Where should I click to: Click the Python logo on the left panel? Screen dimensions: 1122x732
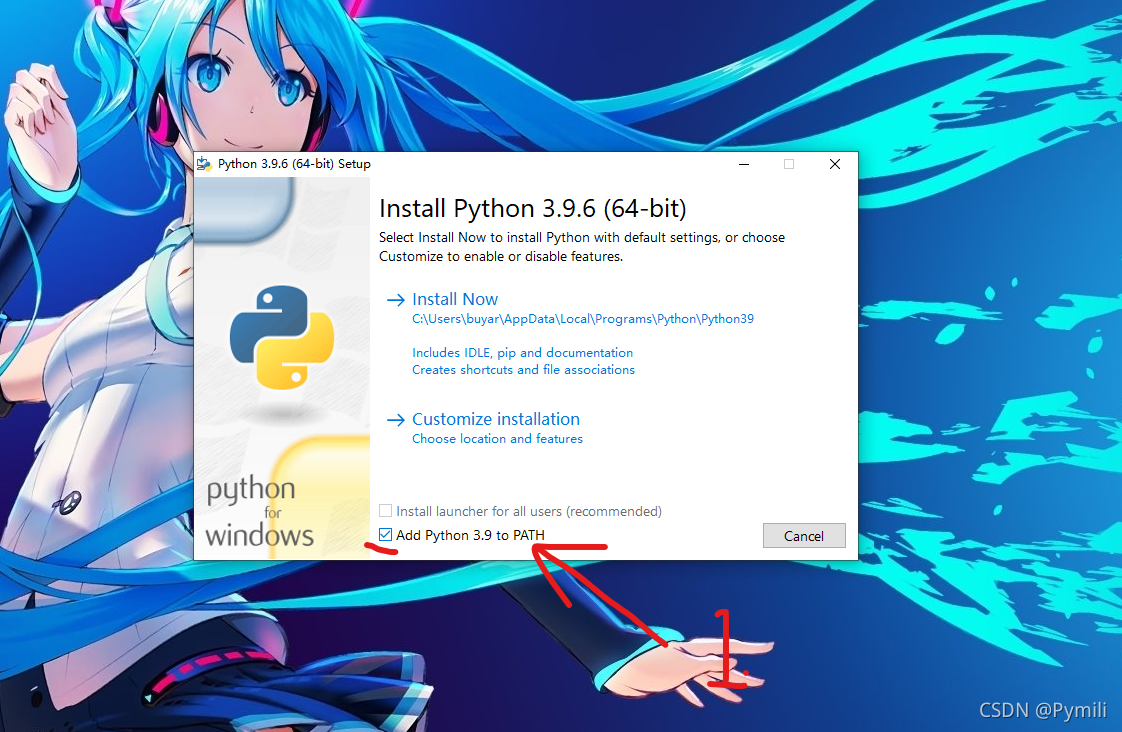282,335
